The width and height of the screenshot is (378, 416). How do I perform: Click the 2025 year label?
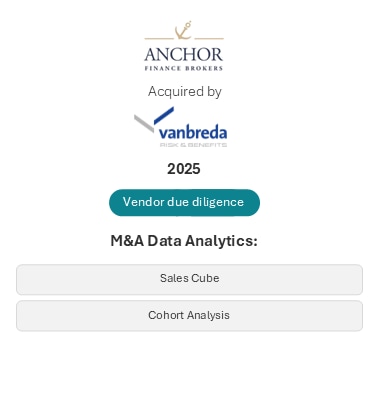[184, 169]
